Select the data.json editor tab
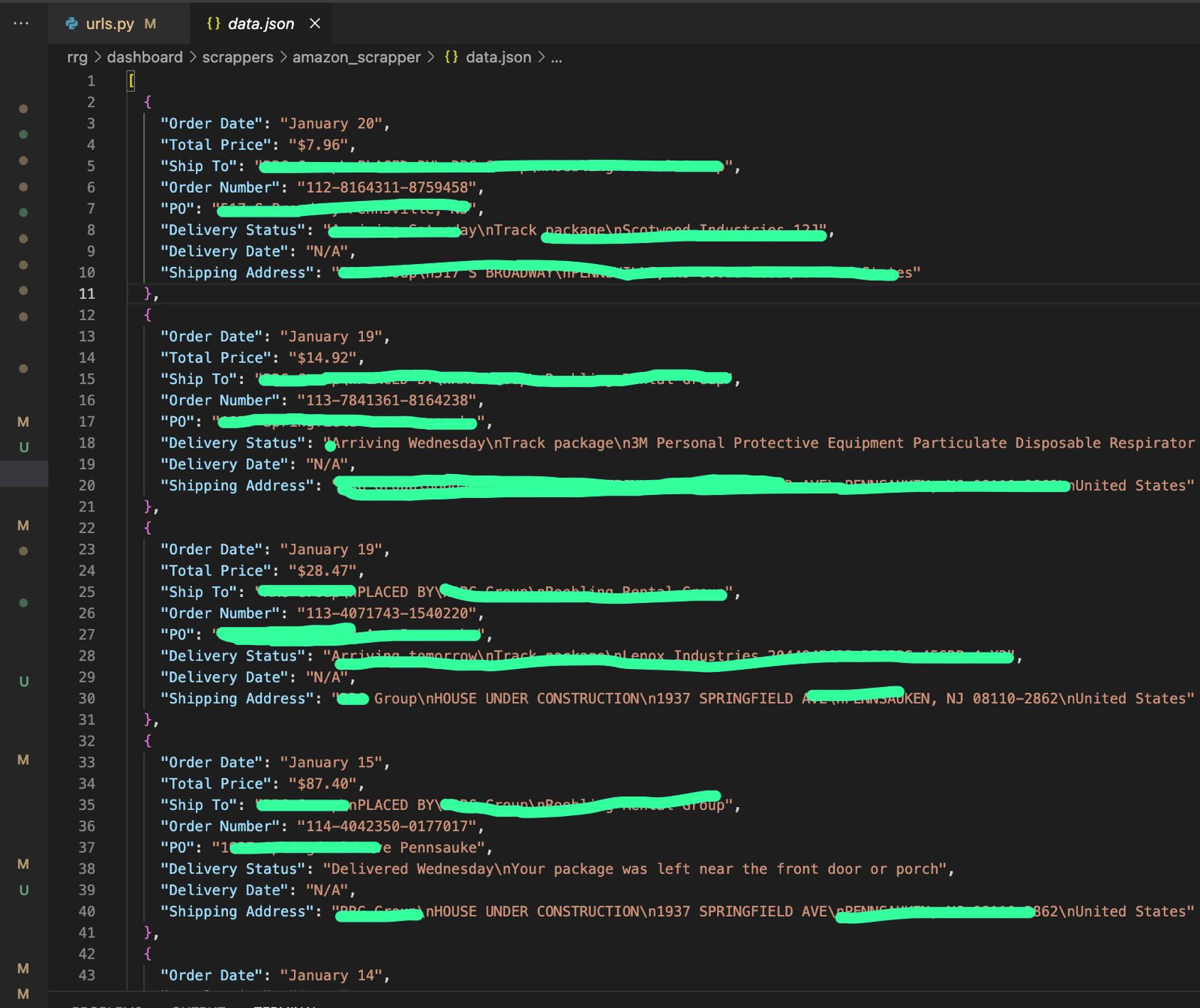The width and height of the screenshot is (1200, 1008). pyautogui.click(x=261, y=23)
